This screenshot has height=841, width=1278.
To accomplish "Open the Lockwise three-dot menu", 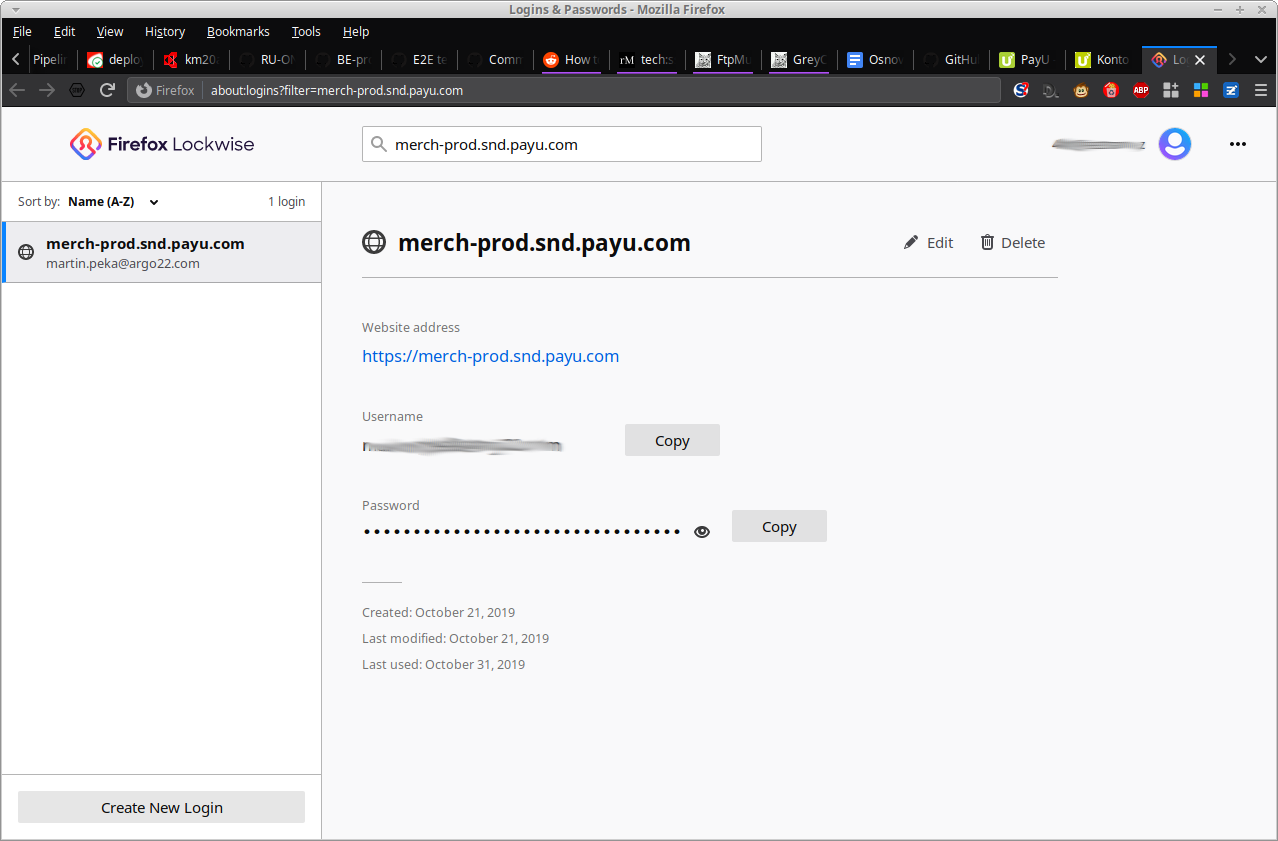I will pyautogui.click(x=1237, y=144).
